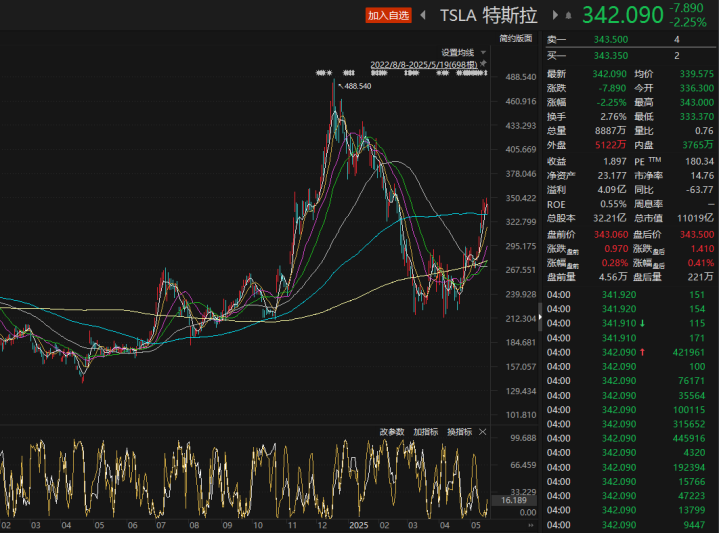Click 盘前价 value 343.060
This screenshot has width=719, height=533.
(x=611, y=235)
